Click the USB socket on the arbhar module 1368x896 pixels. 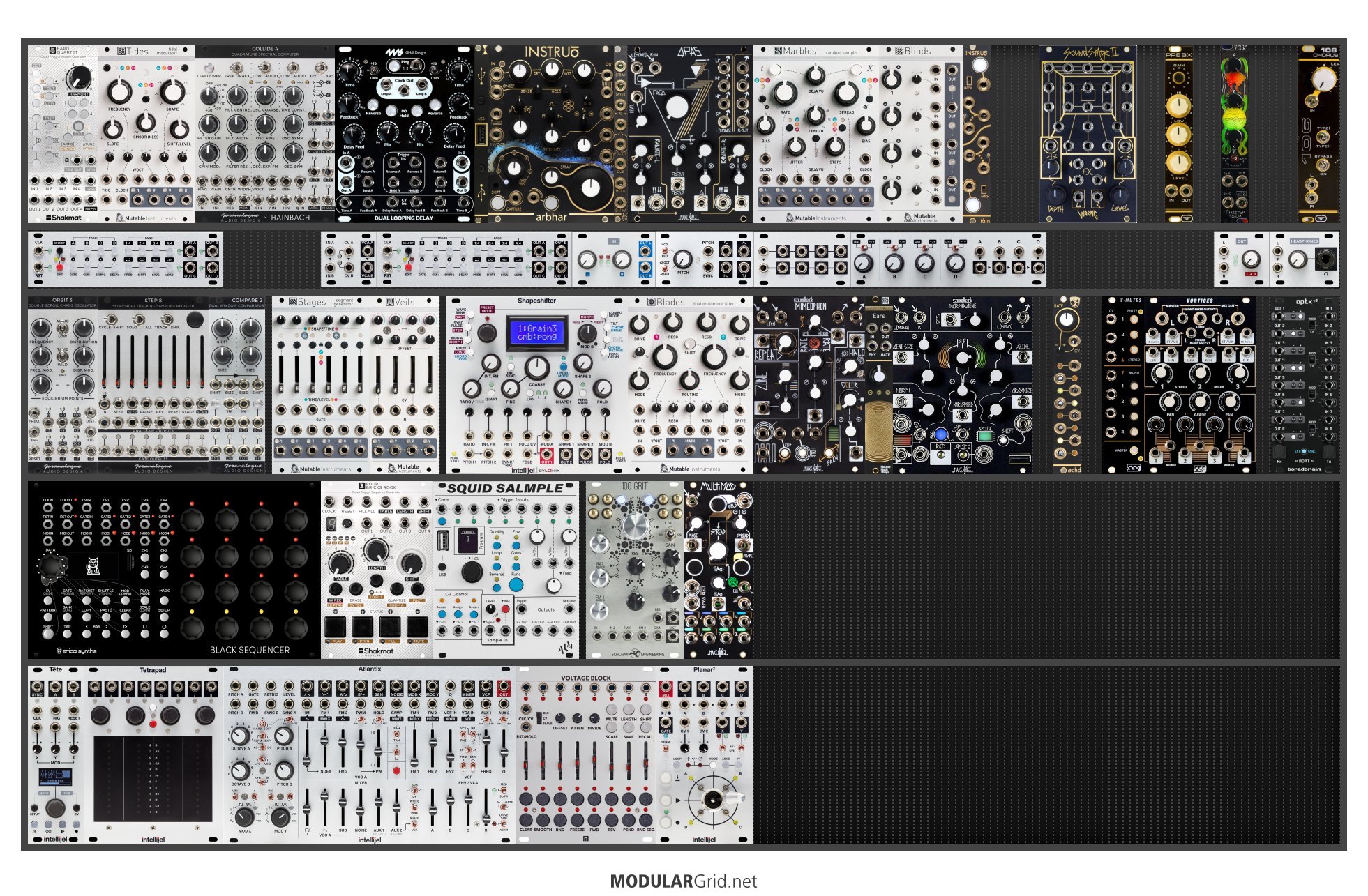click(481, 135)
